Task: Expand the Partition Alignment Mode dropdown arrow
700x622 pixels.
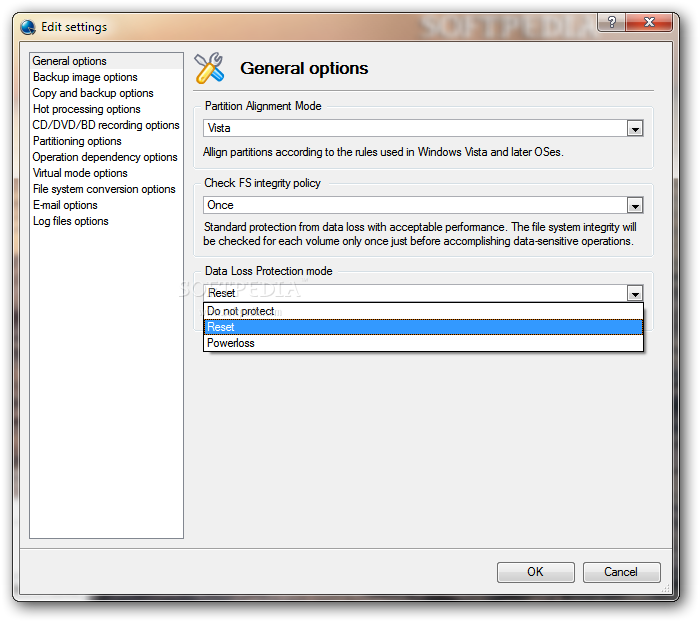Action: pyautogui.click(x=635, y=129)
